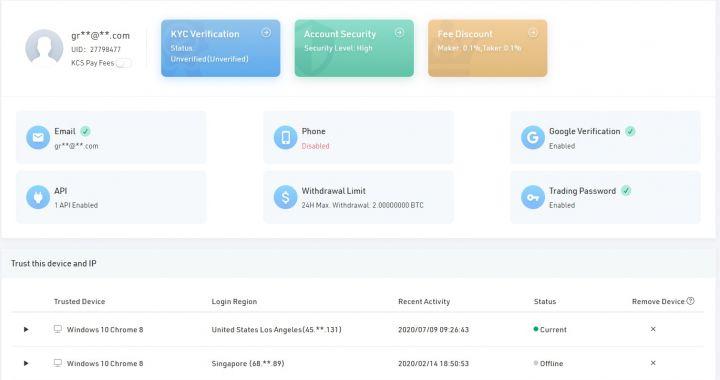The width and height of the screenshot is (720, 380).
Task: Click monitor icon of the Los Angeles device
Action: (x=58, y=329)
